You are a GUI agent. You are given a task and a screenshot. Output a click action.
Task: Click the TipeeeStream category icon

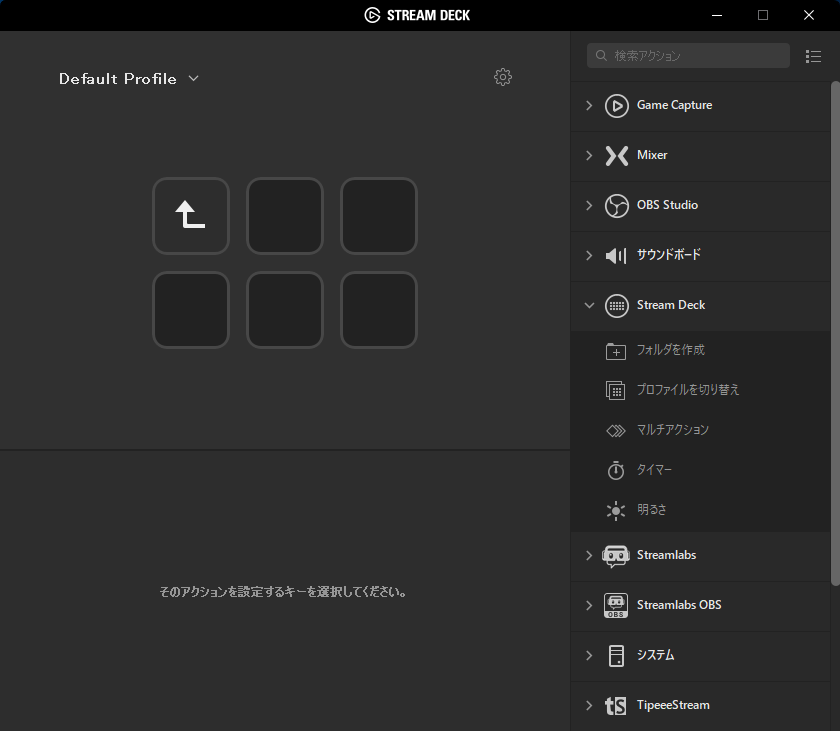point(614,705)
